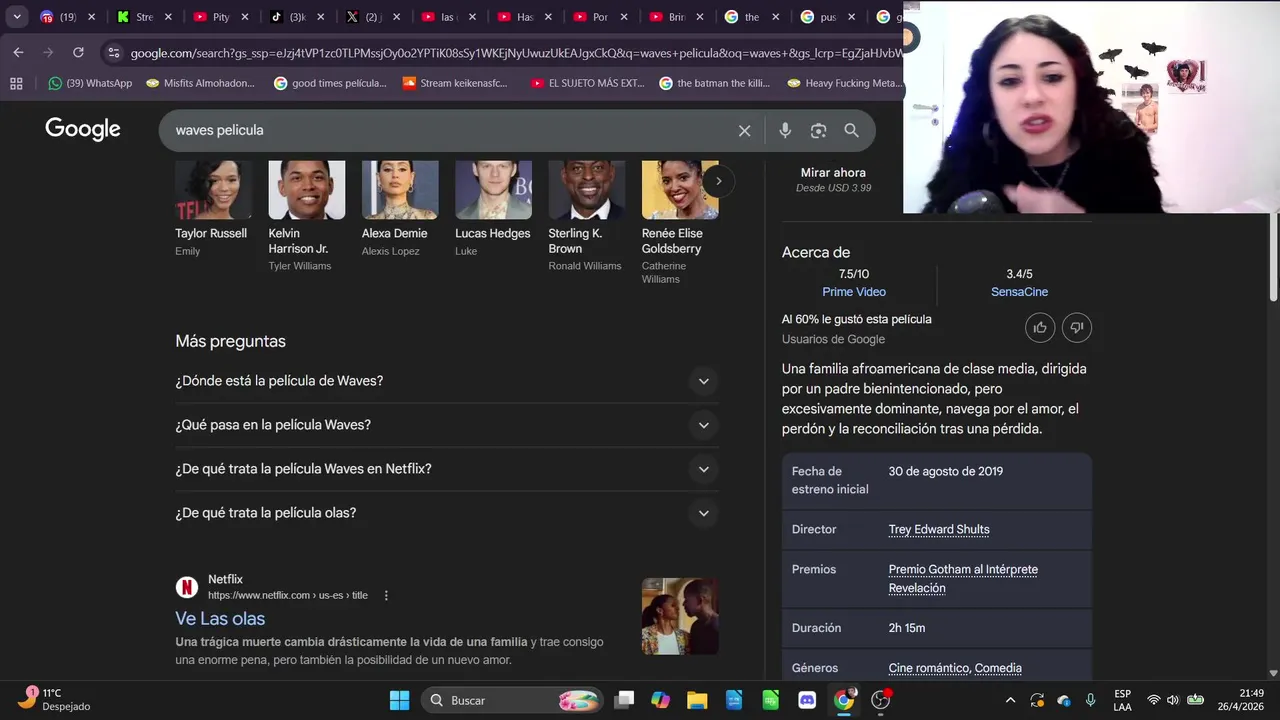Image resolution: width=1280 pixels, height=720 pixels.
Task: Reload the page with refresh icon
Action: 78,52
